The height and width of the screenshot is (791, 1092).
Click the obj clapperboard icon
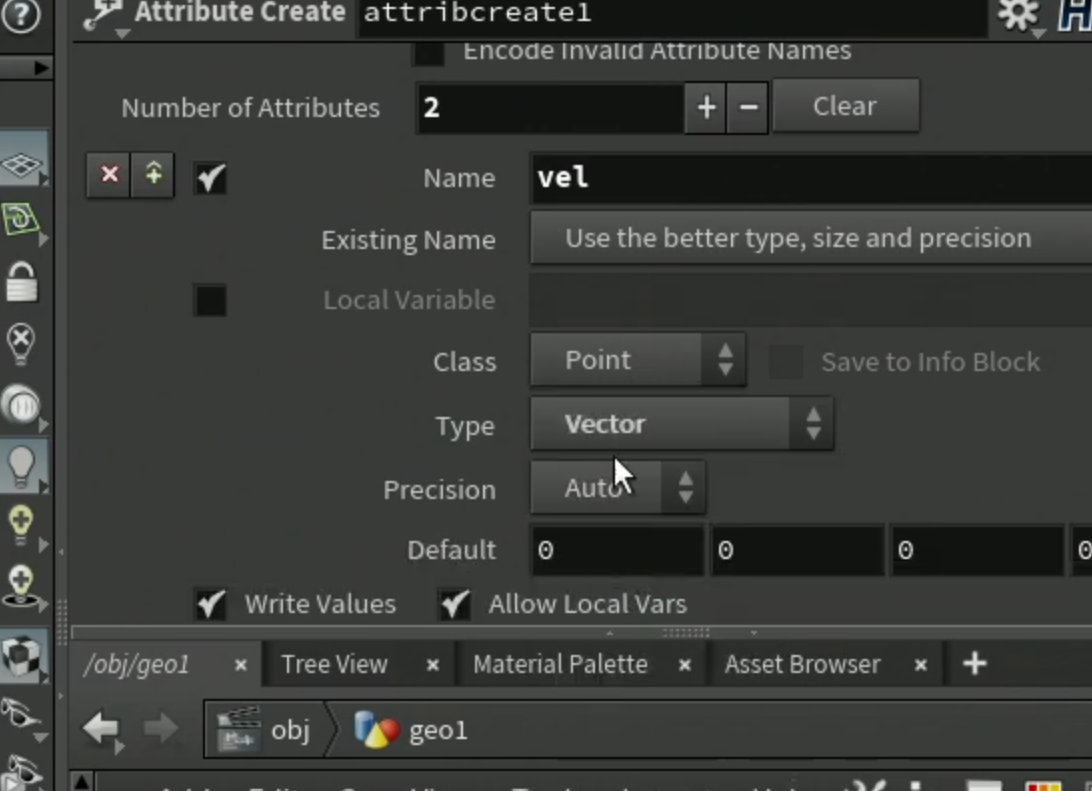[237, 729]
